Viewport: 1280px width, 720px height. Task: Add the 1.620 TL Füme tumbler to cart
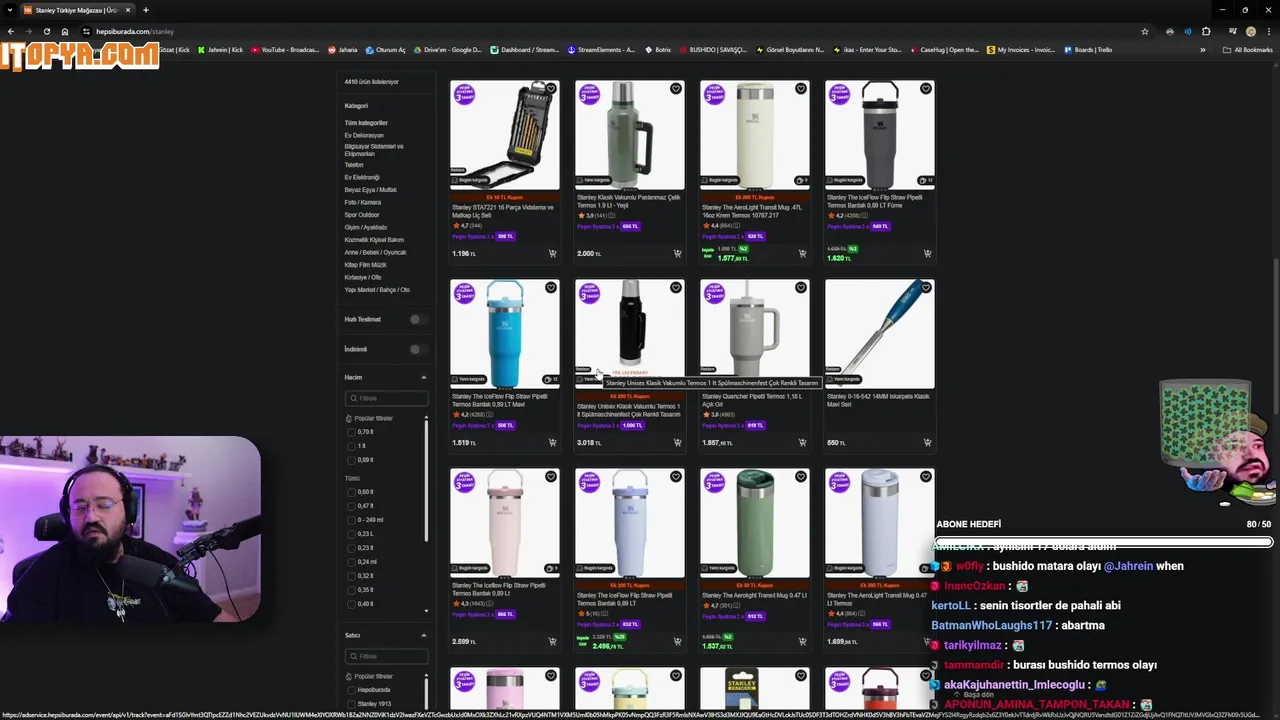pyautogui.click(x=927, y=254)
